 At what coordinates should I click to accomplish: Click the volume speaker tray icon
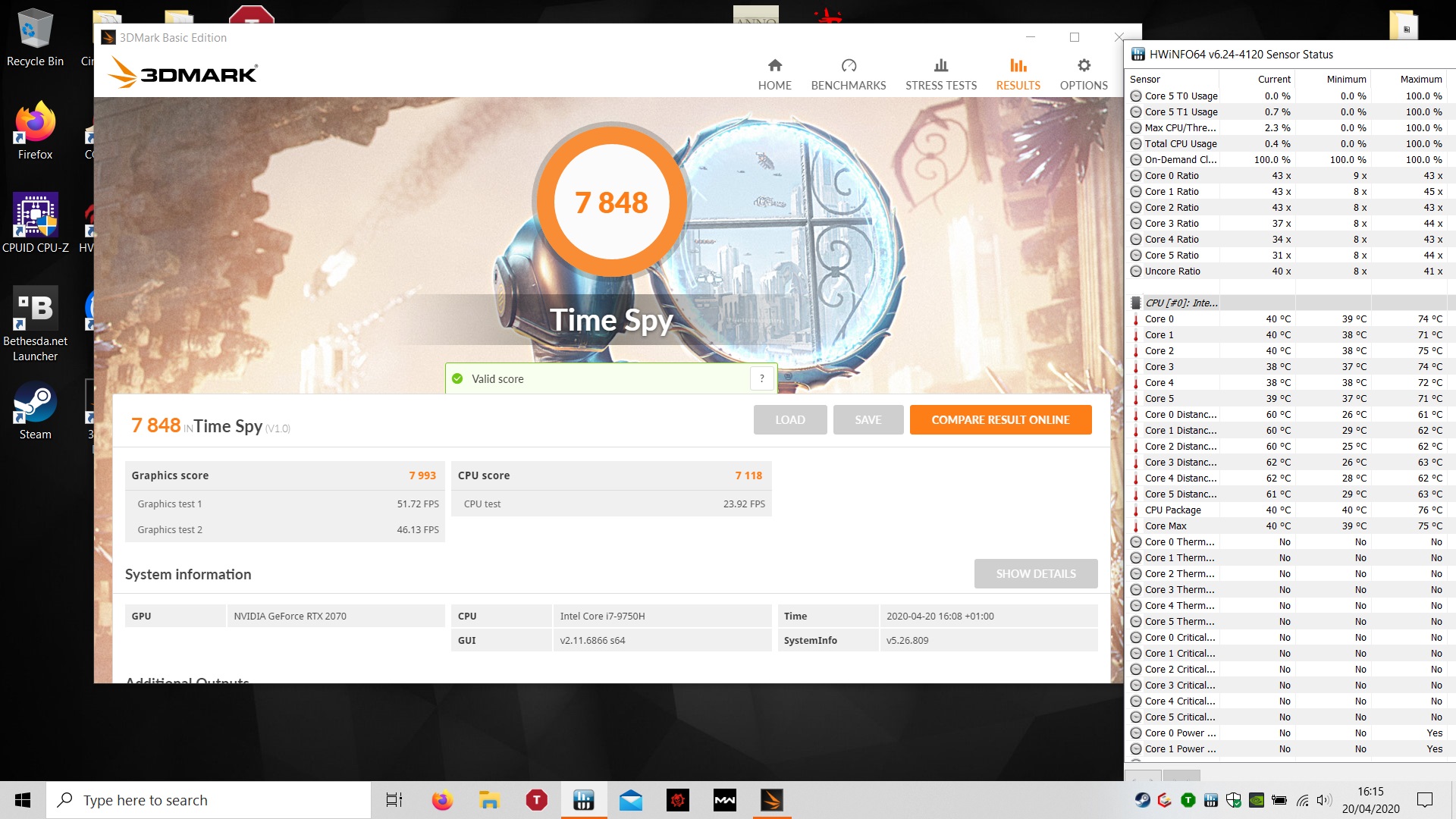point(1324,800)
